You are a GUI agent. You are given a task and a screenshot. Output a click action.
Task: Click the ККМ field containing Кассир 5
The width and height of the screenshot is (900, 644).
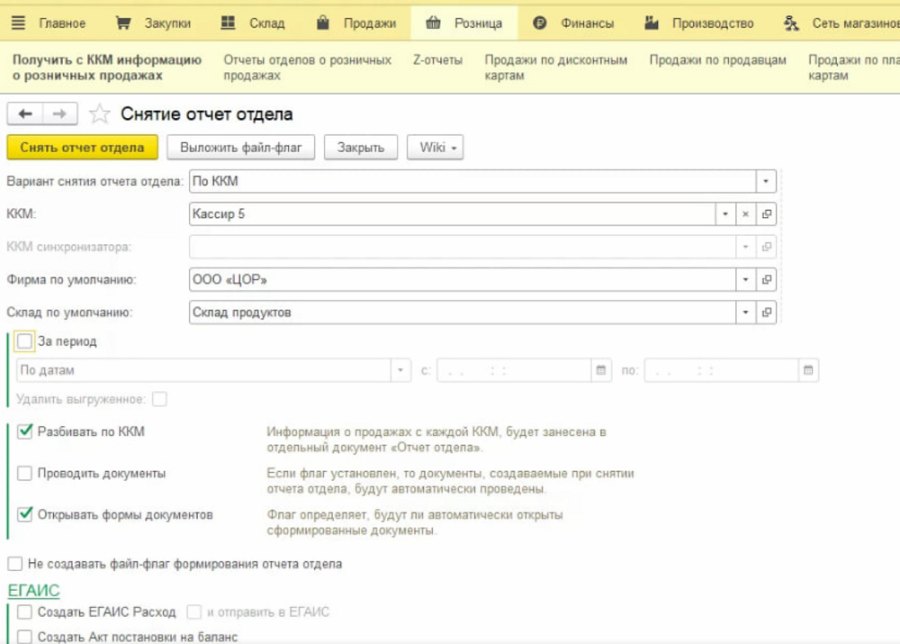[x=452, y=214]
